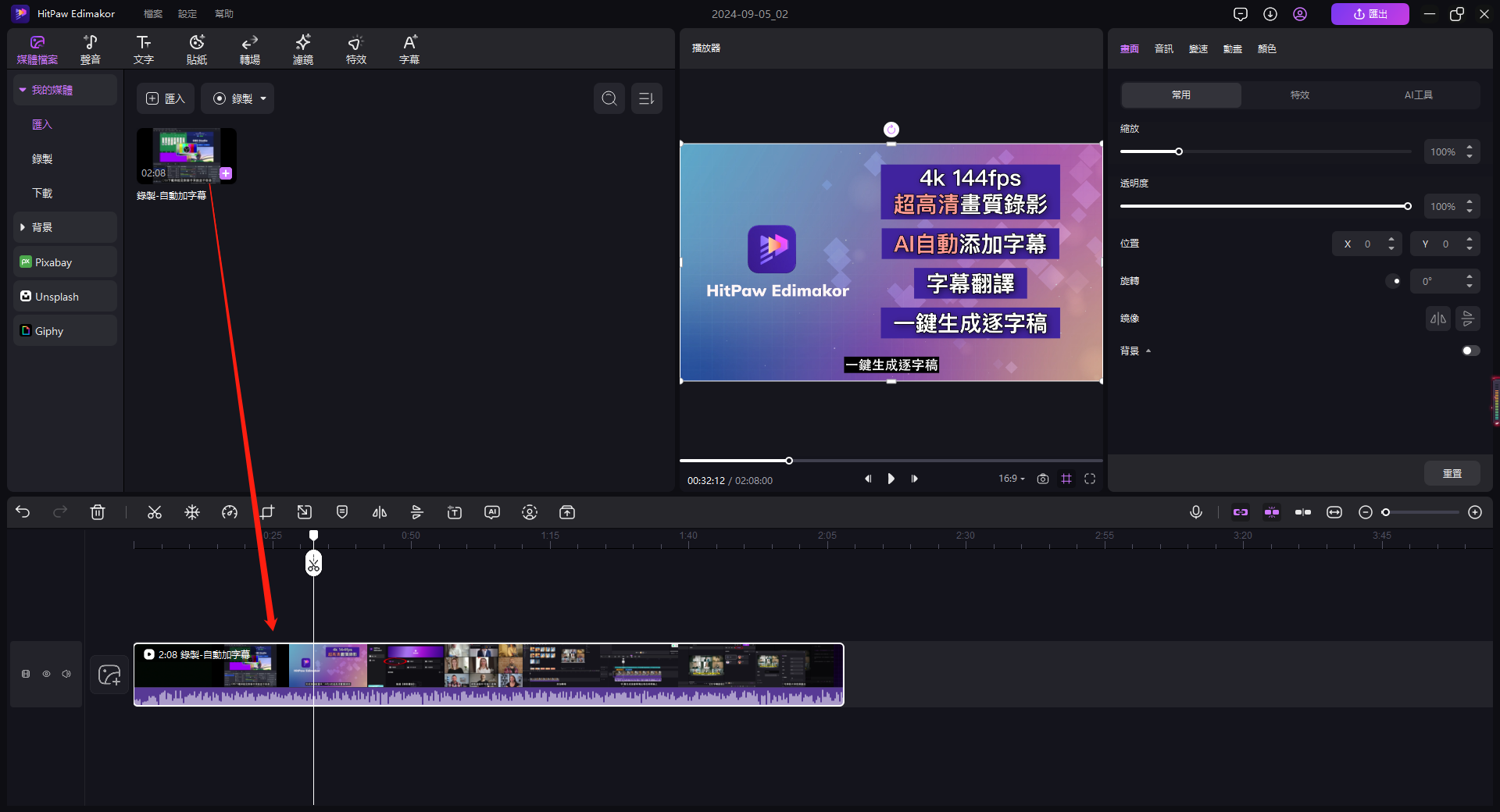Click the export frame icon in timeline toolbar
1500x812 pixels.
point(567,512)
